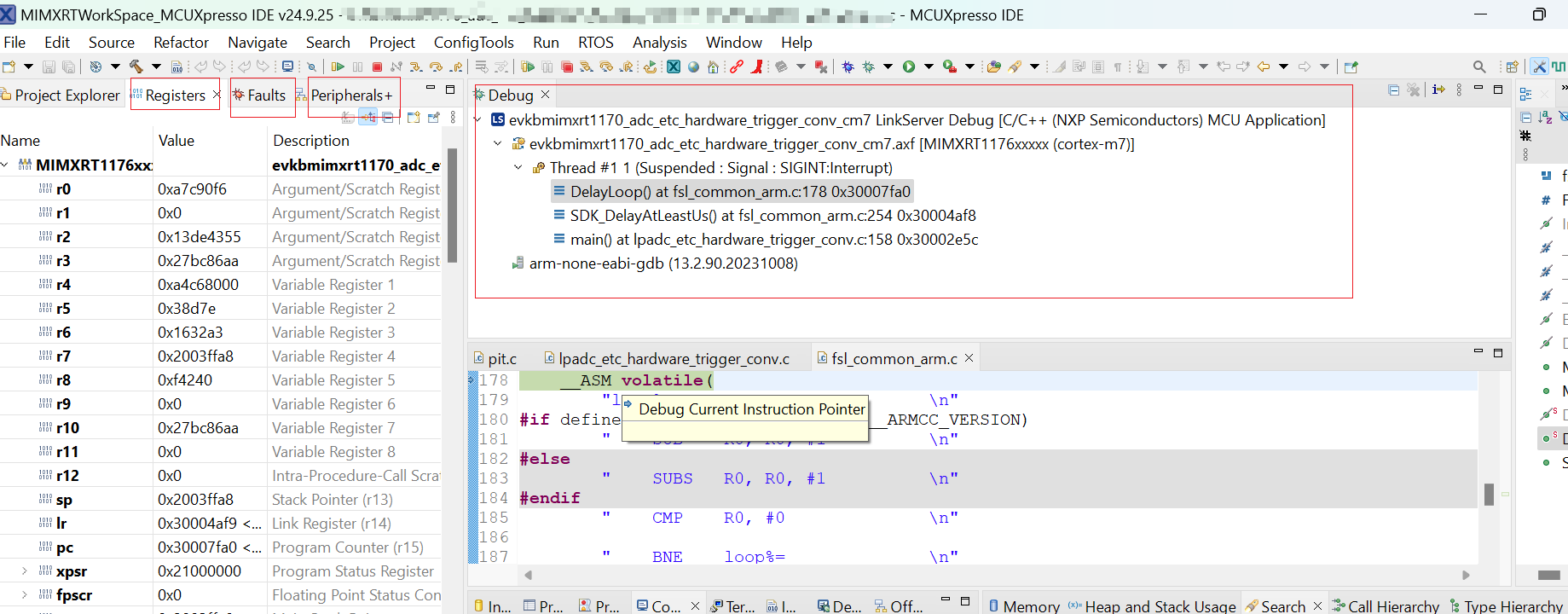Click the Instruction Stepping Mode icon
The width and height of the screenshot is (1568, 614).
1438,90
